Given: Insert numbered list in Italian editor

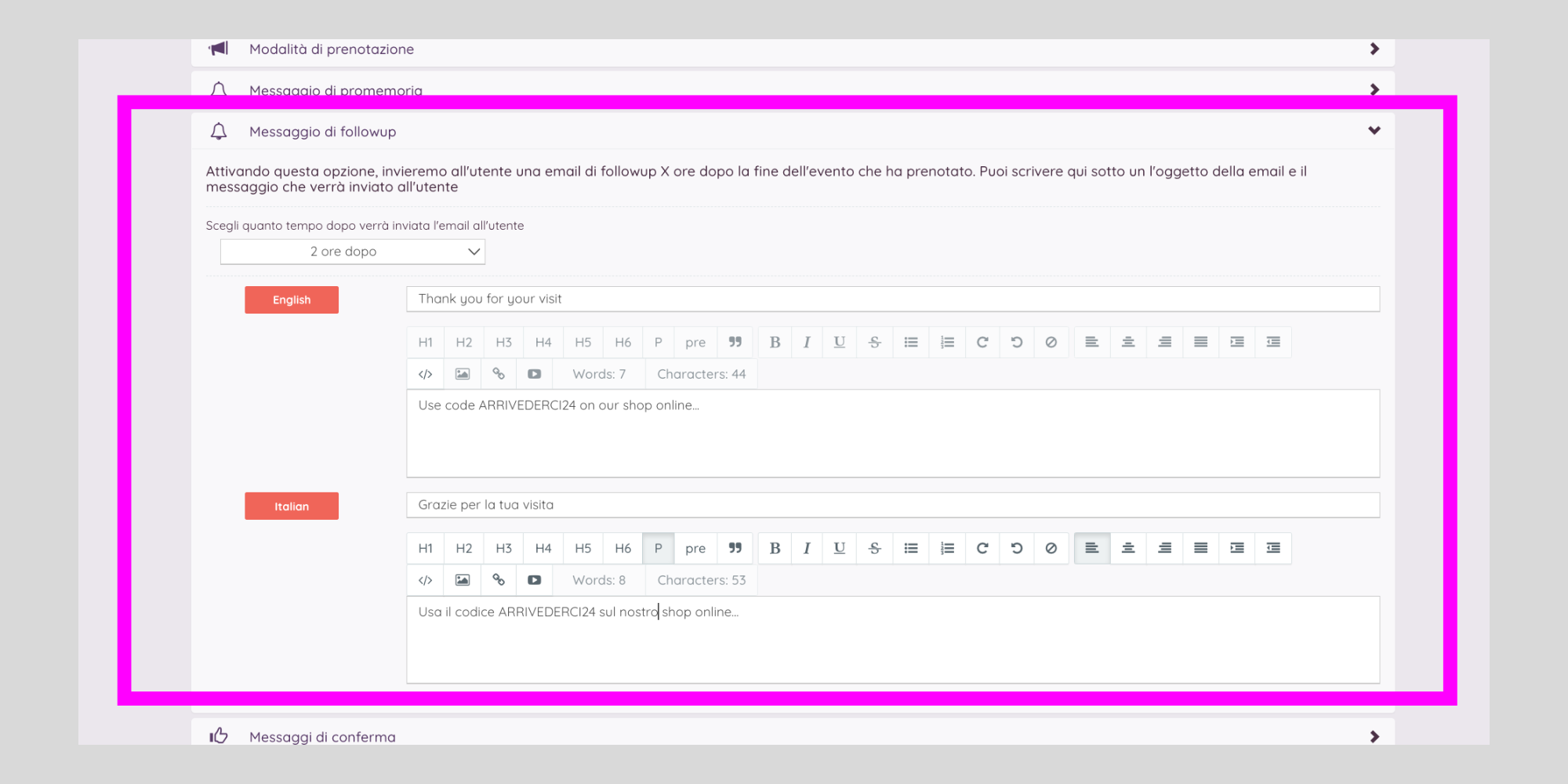Looking at the screenshot, I should (948, 548).
